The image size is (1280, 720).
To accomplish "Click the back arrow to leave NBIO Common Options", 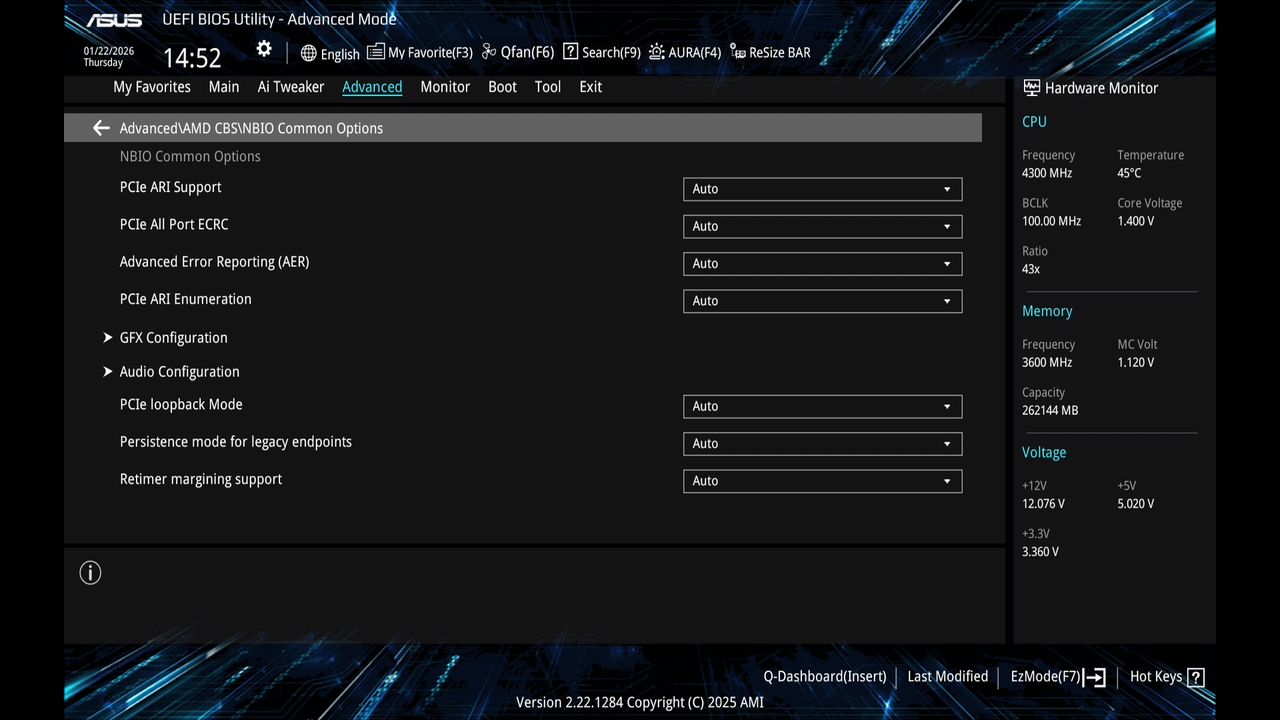I will click(x=100, y=127).
